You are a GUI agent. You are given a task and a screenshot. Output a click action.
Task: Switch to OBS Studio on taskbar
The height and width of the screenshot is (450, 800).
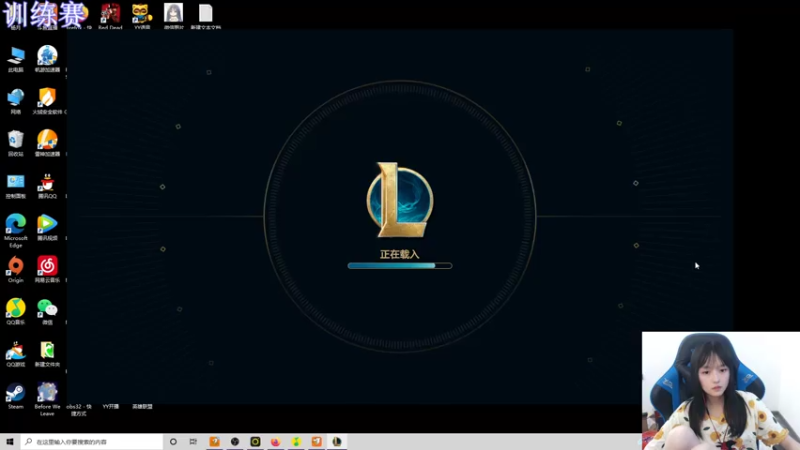pos(235,441)
